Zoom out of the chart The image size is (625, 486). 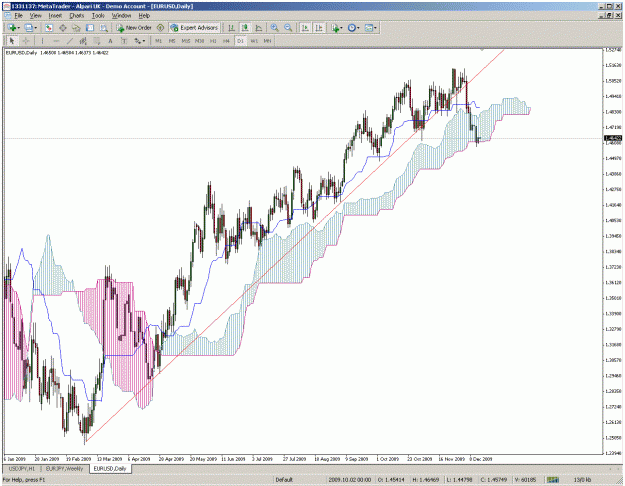tap(288, 28)
